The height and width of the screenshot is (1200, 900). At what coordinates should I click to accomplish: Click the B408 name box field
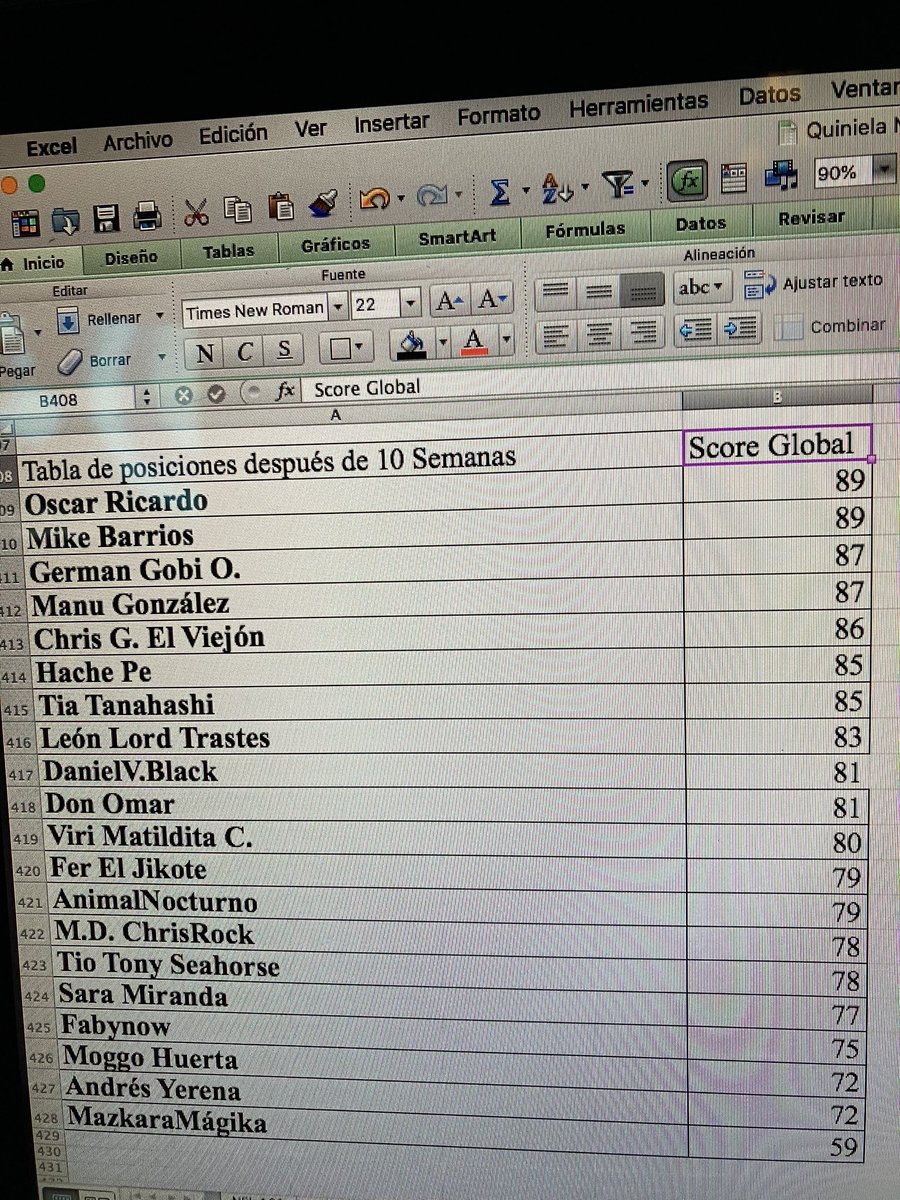pos(66,400)
